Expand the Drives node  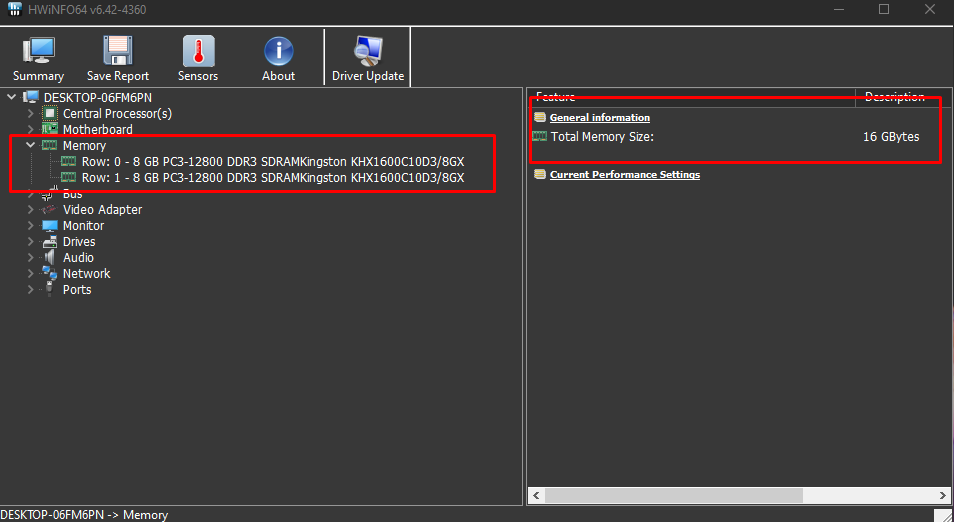[30, 242]
